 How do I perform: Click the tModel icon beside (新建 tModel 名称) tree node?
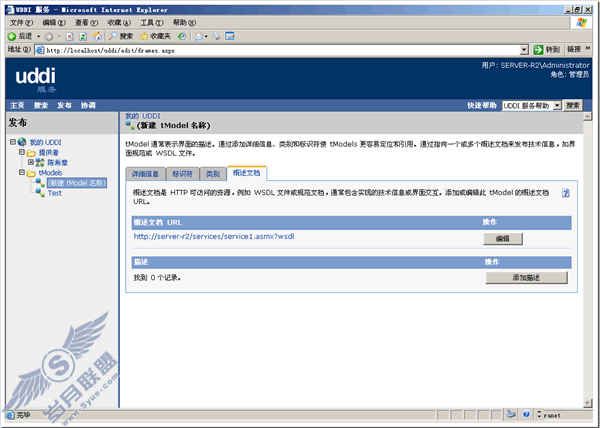click(x=40, y=182)
